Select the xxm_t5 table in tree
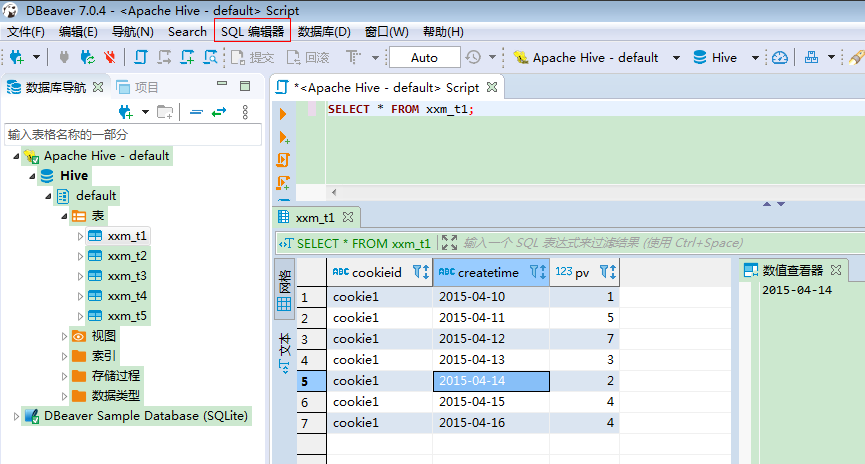 click(x=127, y=316)
